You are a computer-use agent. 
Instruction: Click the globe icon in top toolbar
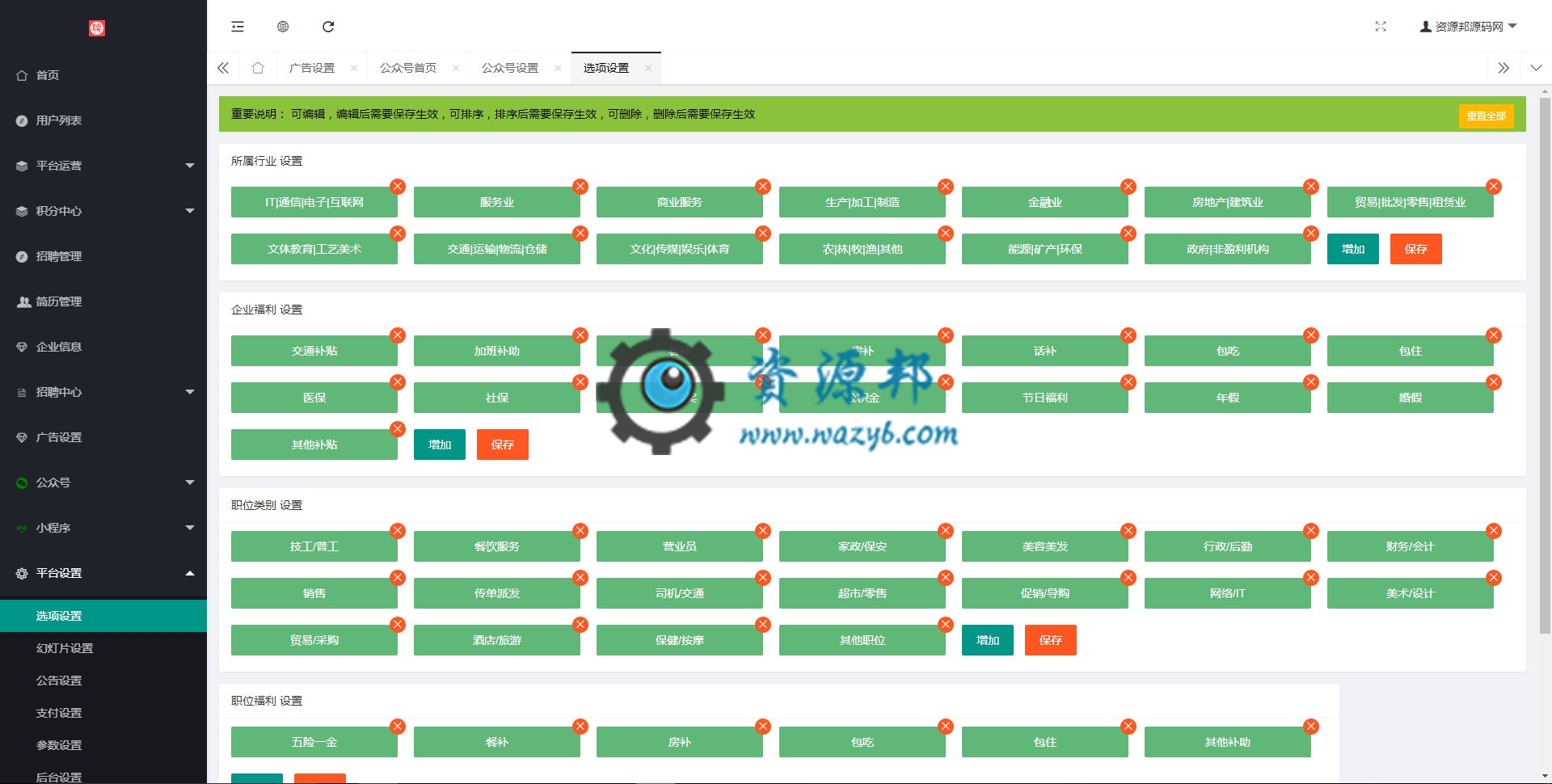point(283,27)
